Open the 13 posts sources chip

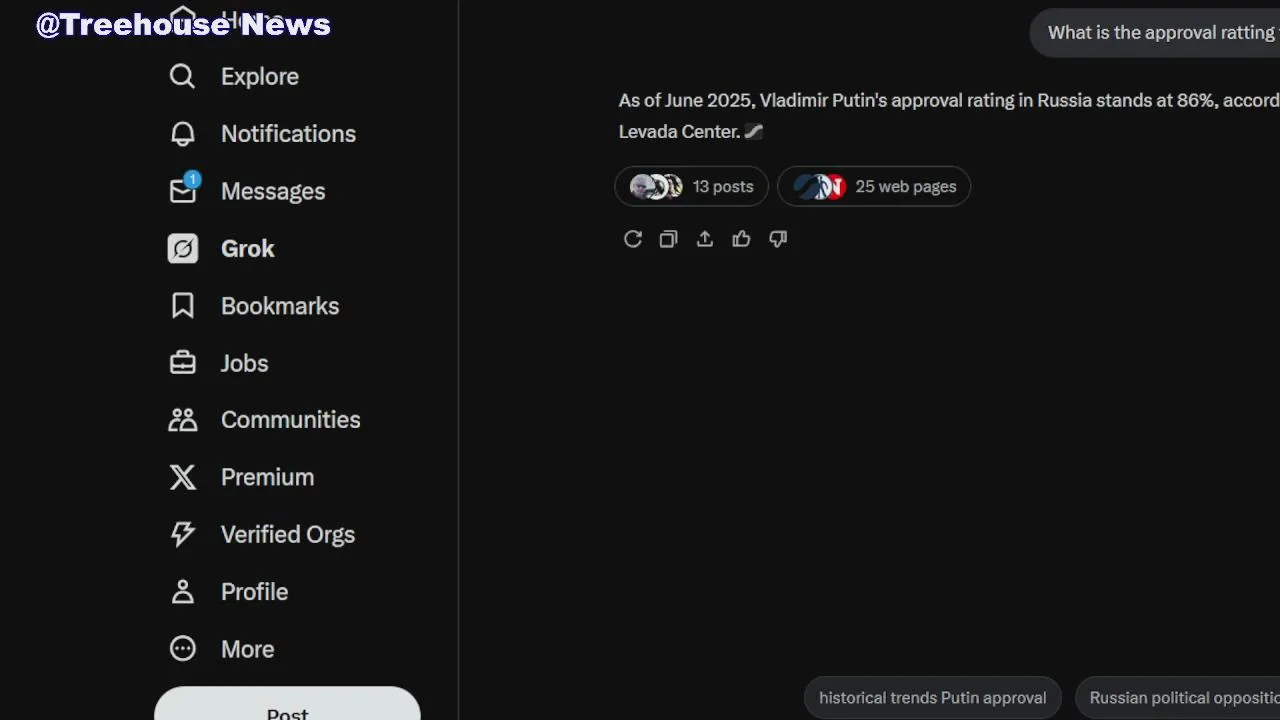click(691, 186)
